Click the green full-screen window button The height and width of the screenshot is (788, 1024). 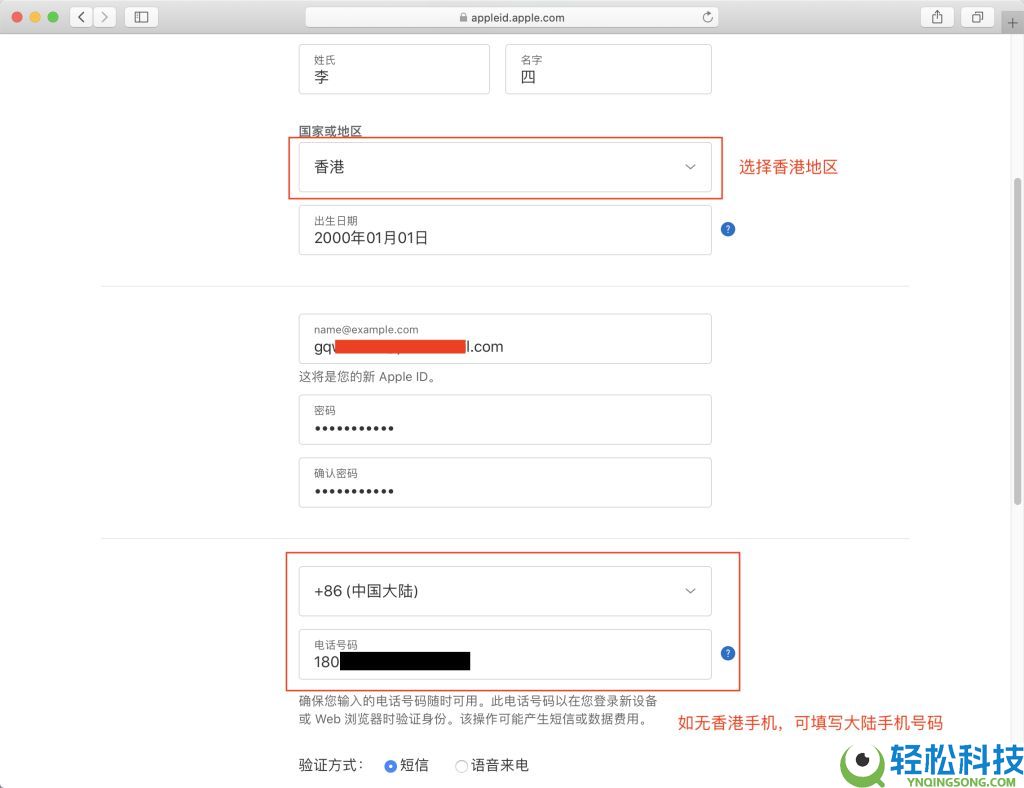click(53, 17)
